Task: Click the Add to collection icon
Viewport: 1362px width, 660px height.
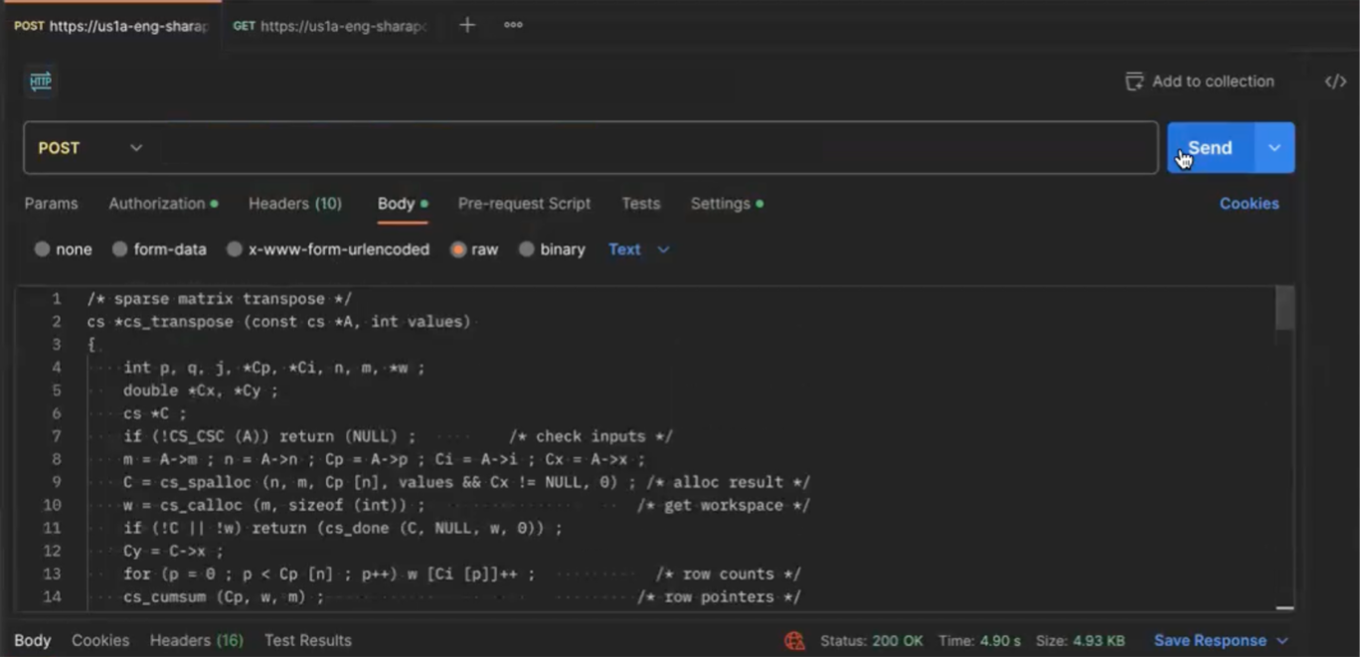Action: pyautogui.click(x=1135, y=81)
